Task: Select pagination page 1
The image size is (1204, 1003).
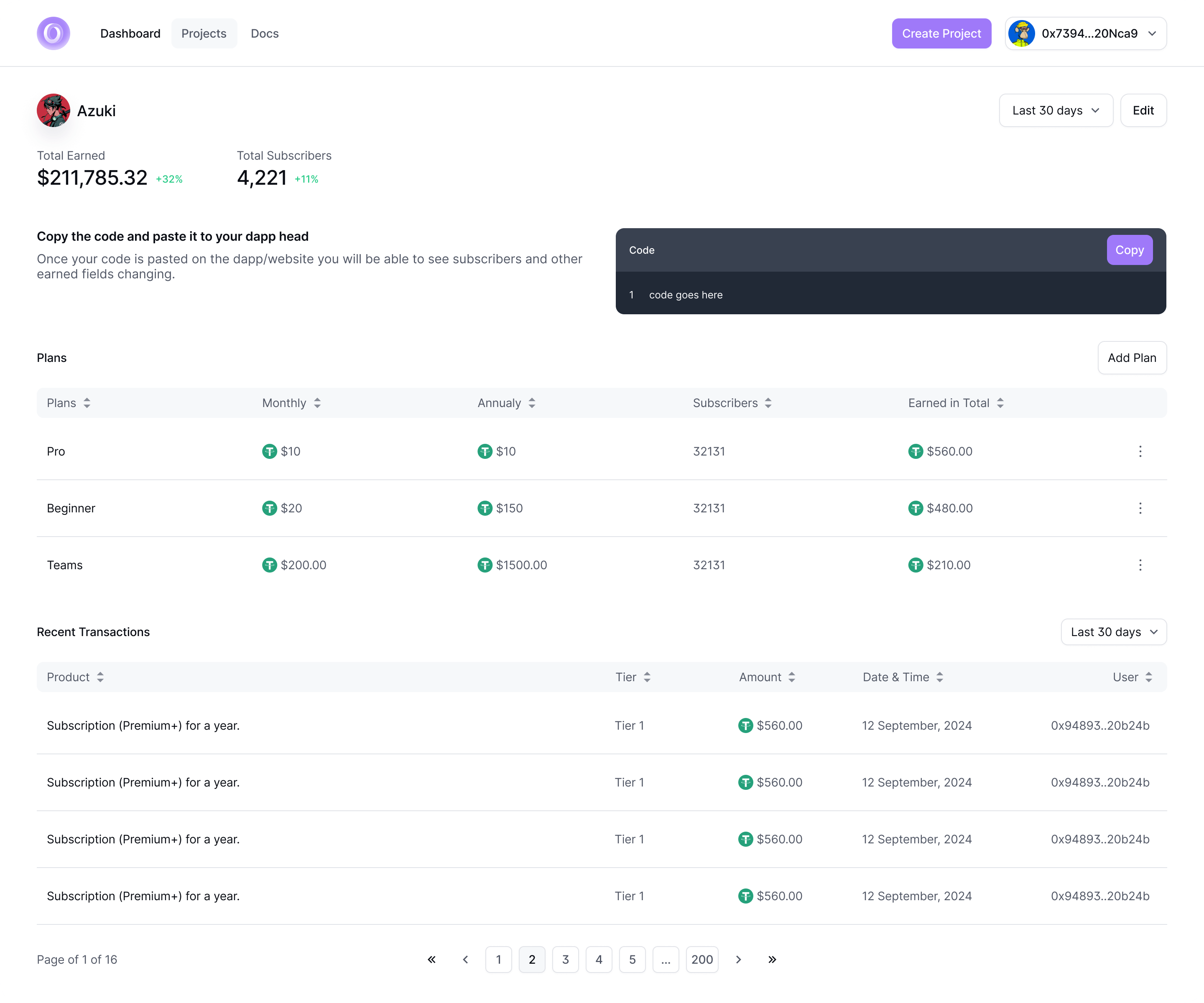Action: [498, 960]
